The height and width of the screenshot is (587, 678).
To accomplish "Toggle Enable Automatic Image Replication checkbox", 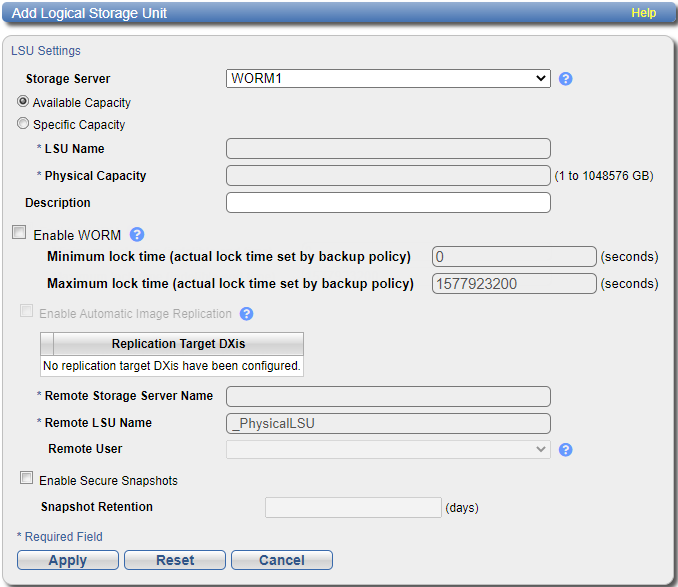I will pyautogui.click(x=27, y=312).
